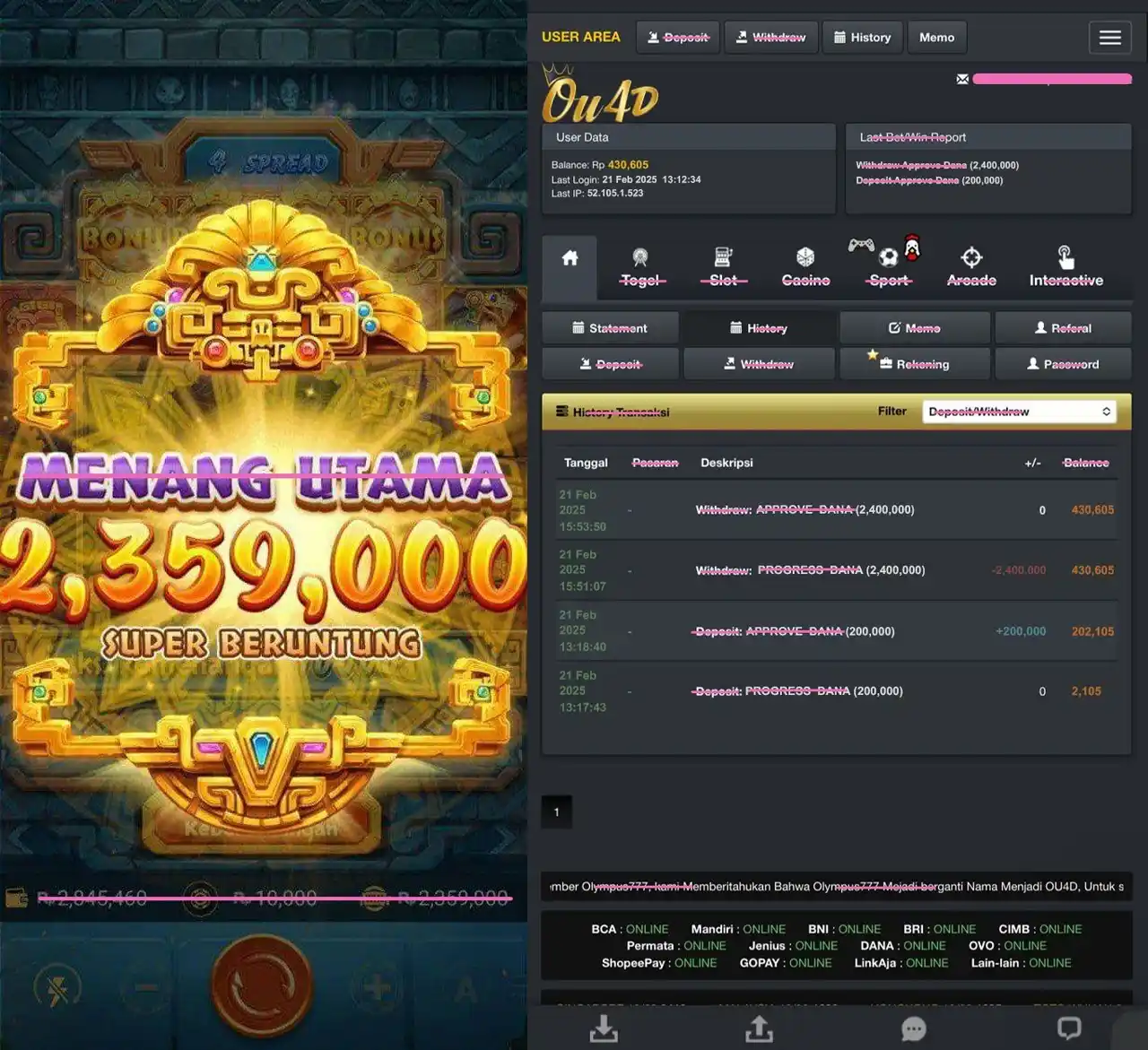This screenshot has width=1148, height=1050.
Task: Click the wallet icon in the slot game
Action: 17,898
